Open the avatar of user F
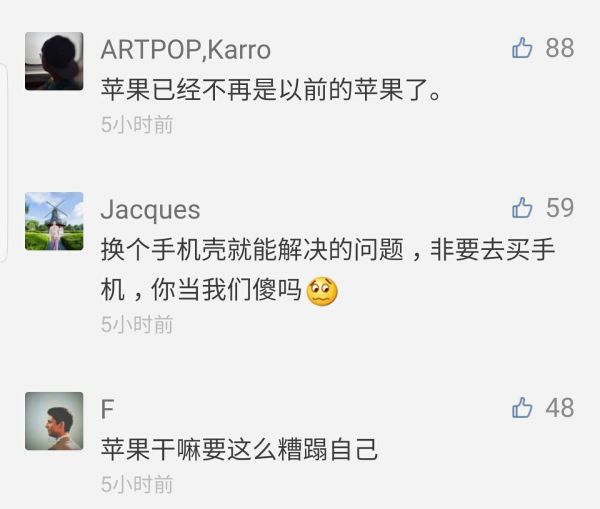600x509 pixels. (x=54, y=421)
